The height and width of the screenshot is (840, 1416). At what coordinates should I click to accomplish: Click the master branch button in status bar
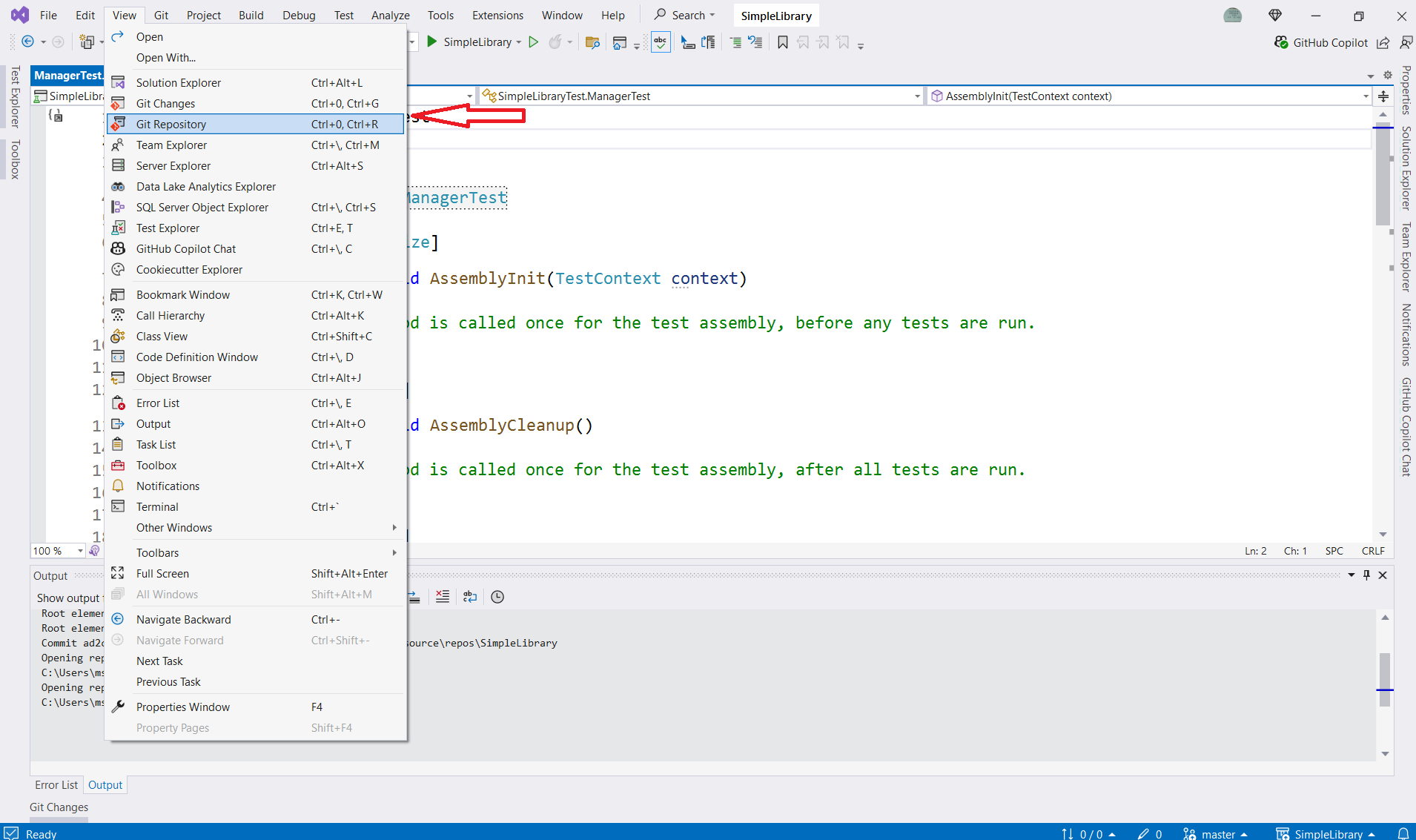[1216, 833]
